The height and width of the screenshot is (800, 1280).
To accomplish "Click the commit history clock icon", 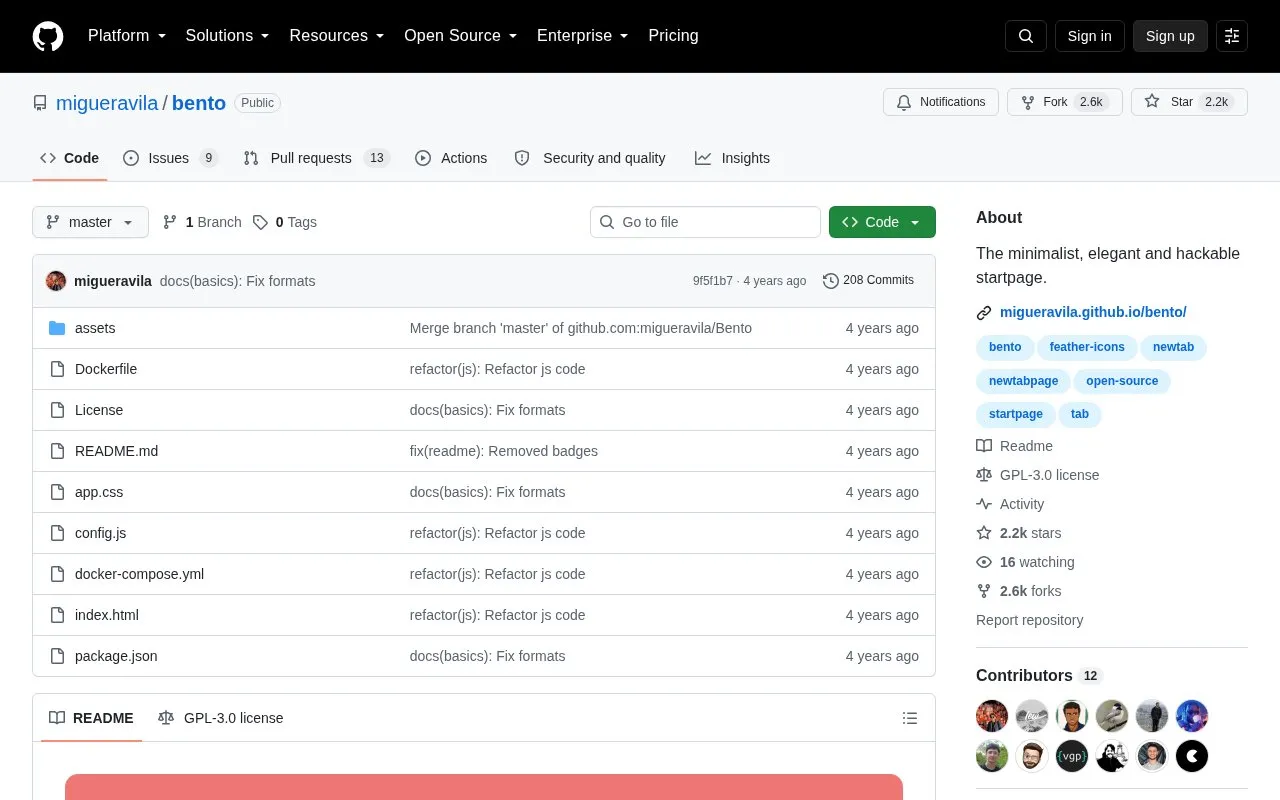I will (830, 281).
